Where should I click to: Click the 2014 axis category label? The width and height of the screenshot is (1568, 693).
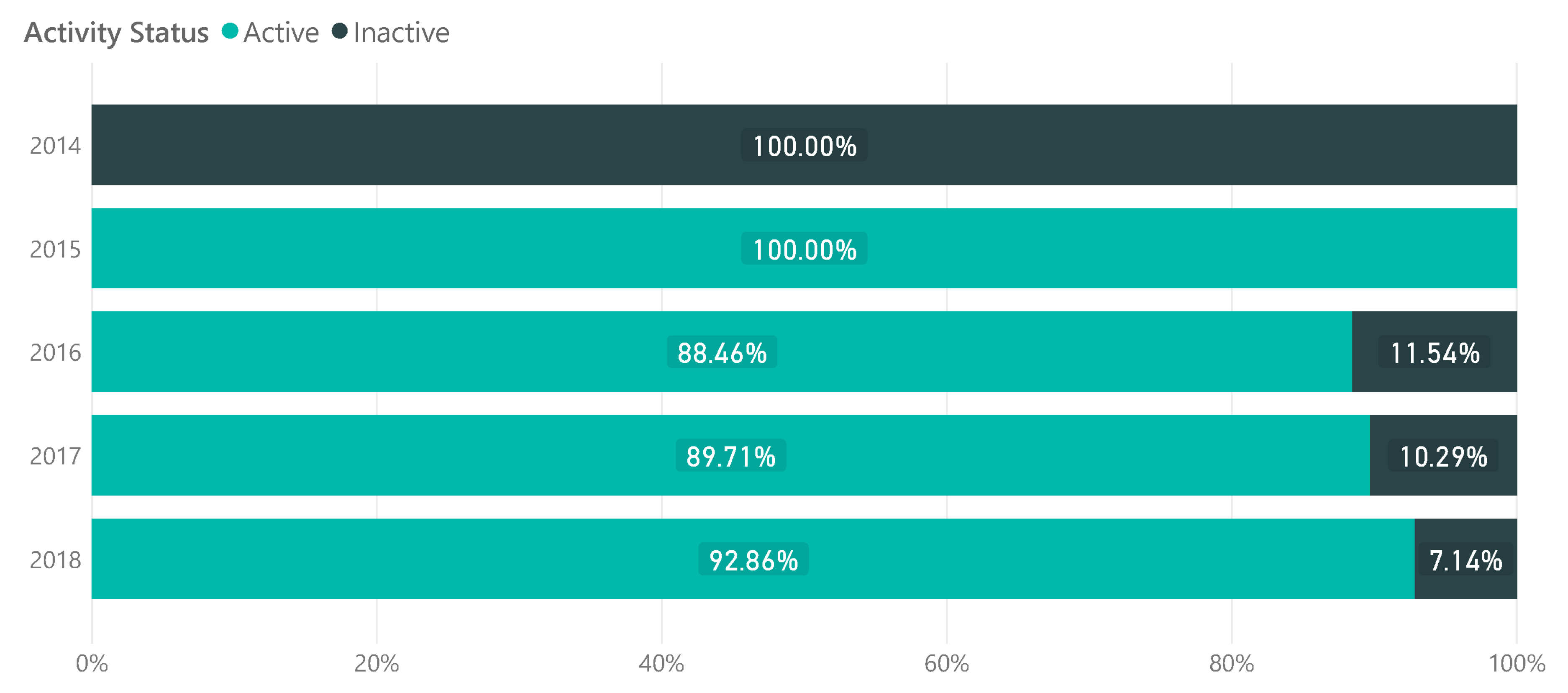55,146
